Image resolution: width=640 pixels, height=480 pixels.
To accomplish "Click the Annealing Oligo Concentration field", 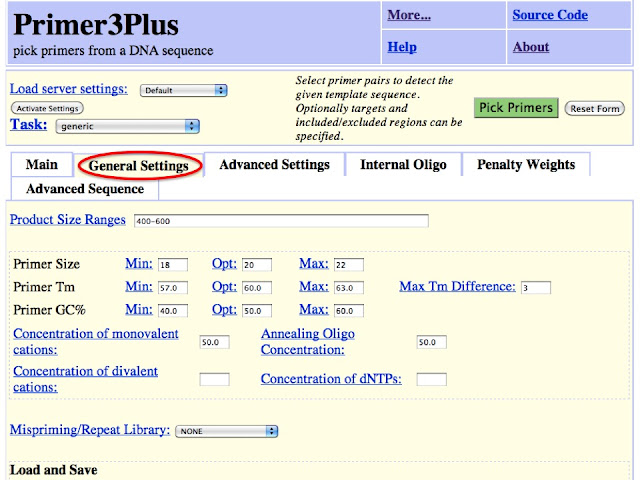I will 431,342.
